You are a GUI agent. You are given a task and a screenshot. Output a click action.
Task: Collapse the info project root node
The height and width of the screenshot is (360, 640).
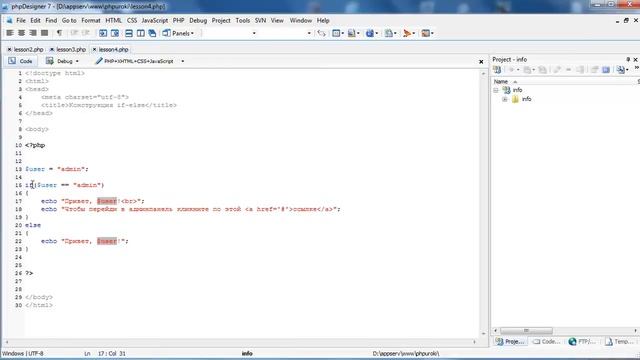pyautogui.click(x=496, y=90)
